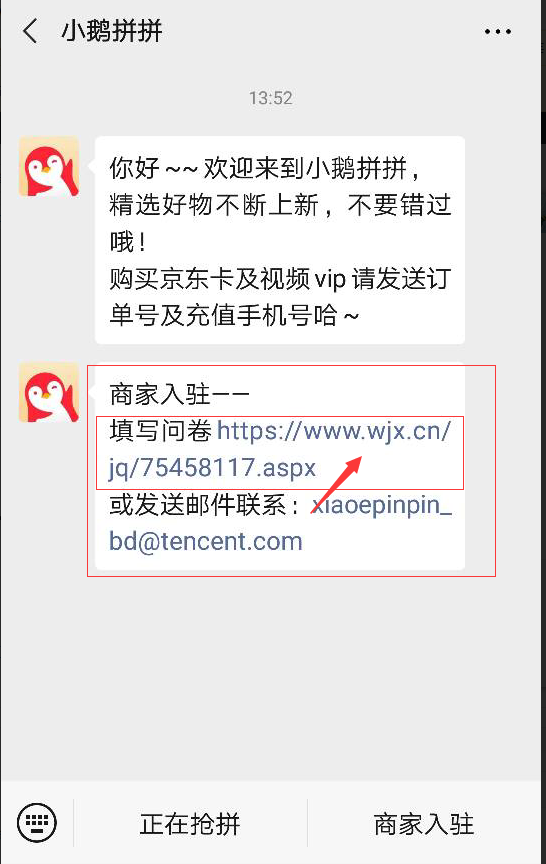Click the 单号及充值手机号哈 line

click(x=234, y=316)
